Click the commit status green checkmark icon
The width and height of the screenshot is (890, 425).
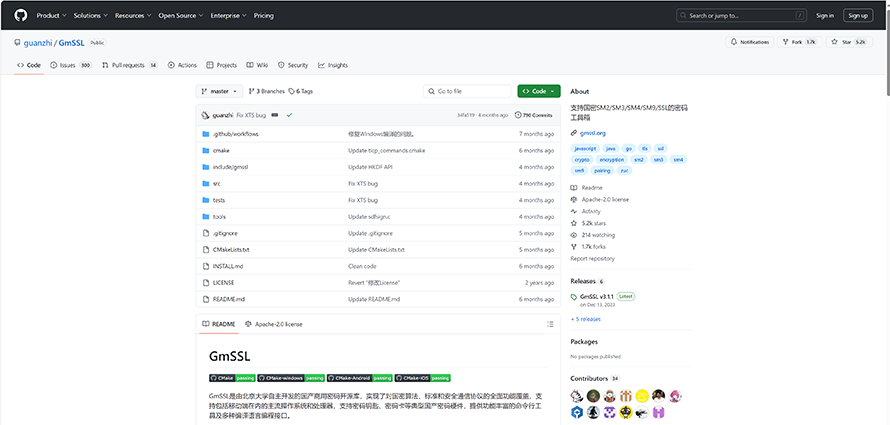[x=289, y=115]
